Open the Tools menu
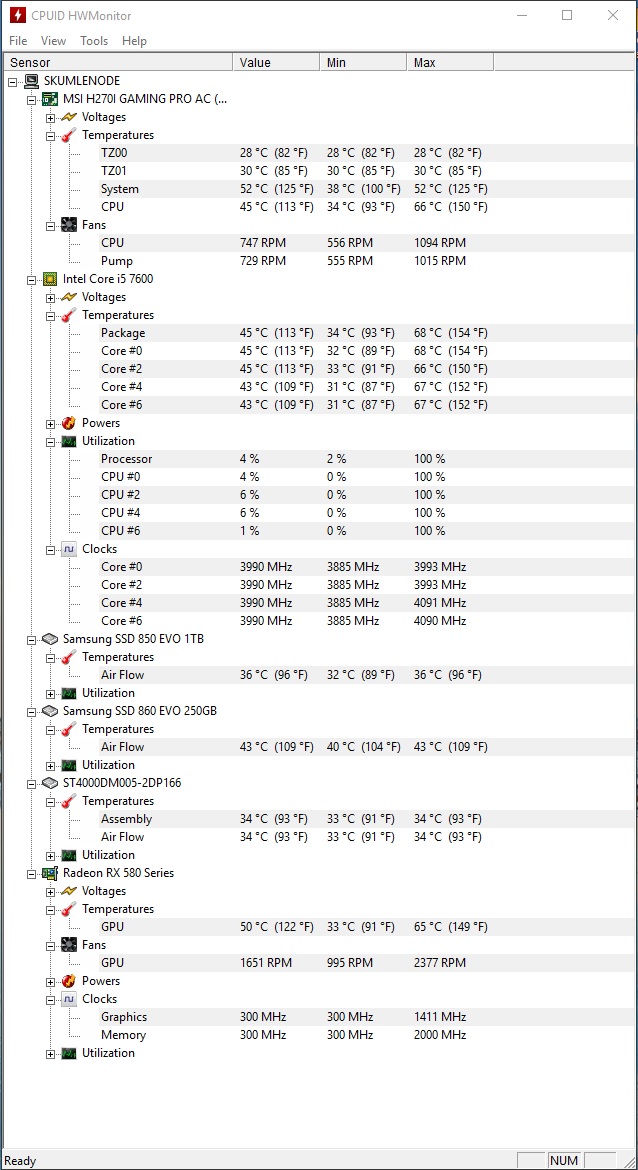 (94, 41)
